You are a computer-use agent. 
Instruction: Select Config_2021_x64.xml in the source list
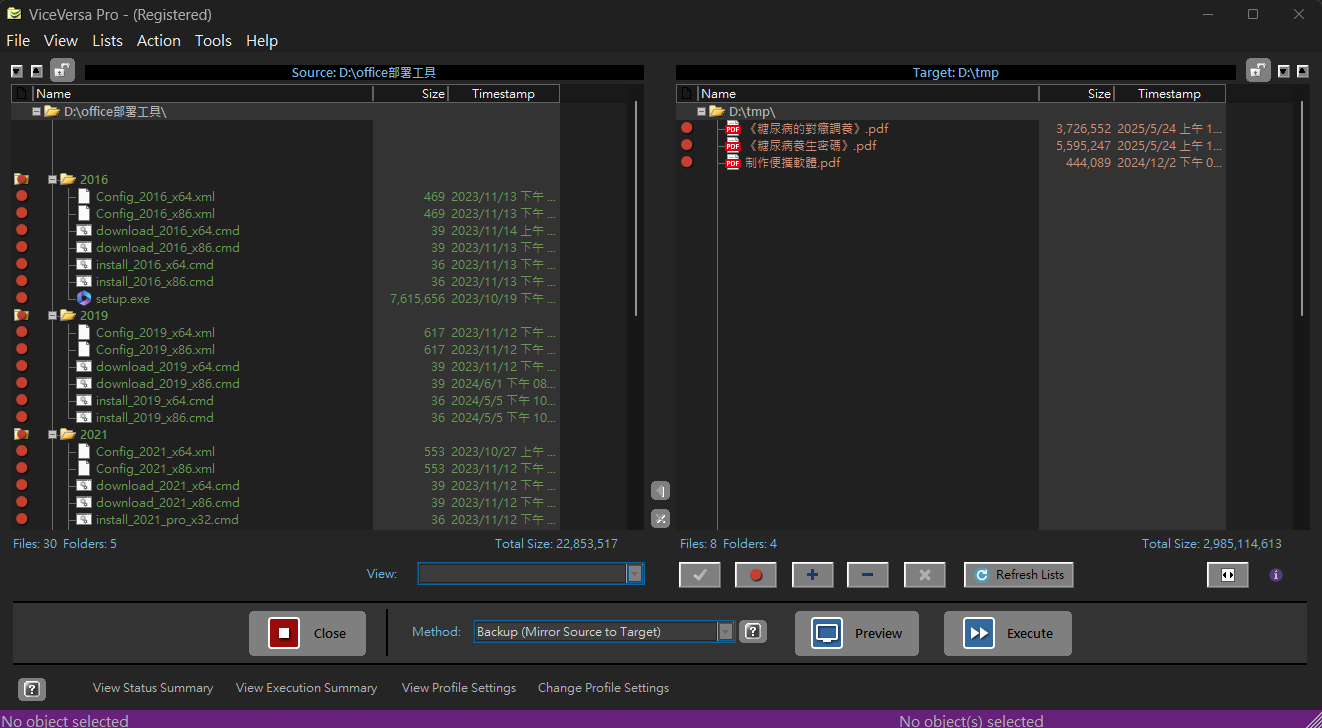[155, 451]
